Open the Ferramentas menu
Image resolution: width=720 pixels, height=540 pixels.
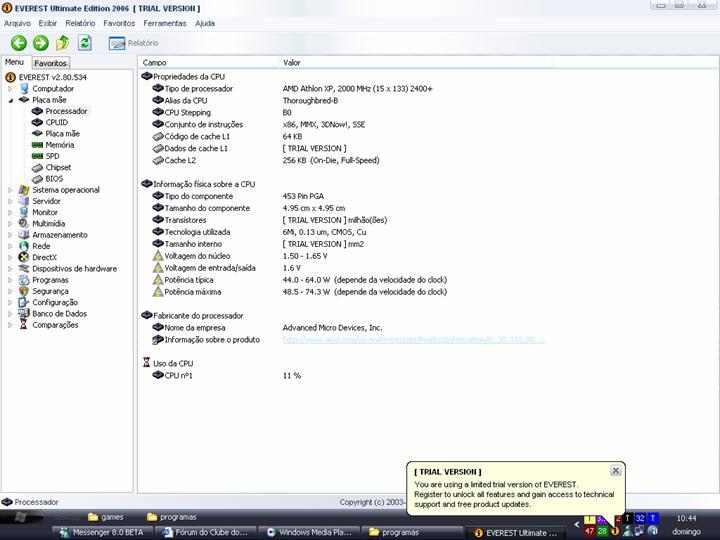pos(165,23)
